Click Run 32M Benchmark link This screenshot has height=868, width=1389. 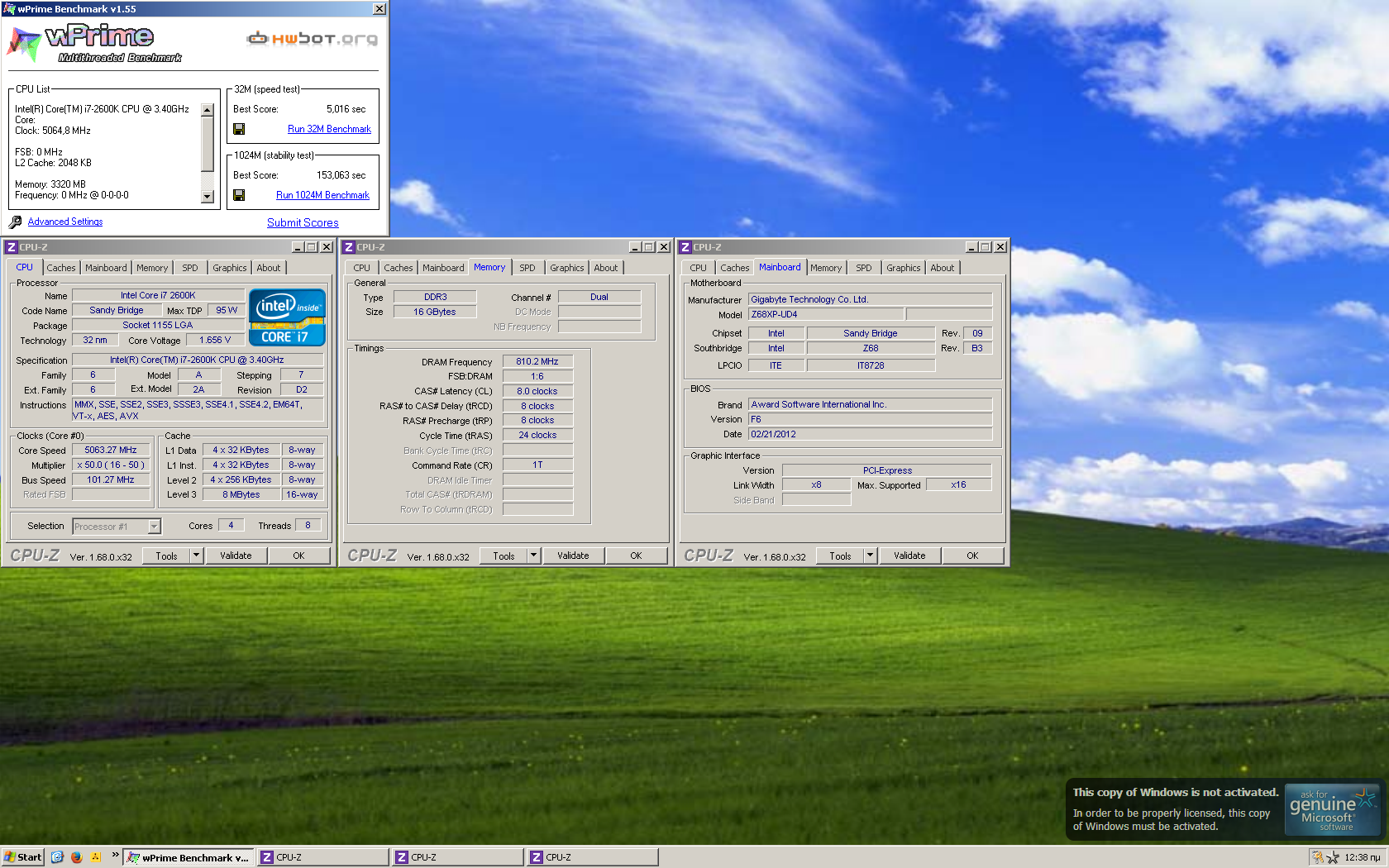329,129
